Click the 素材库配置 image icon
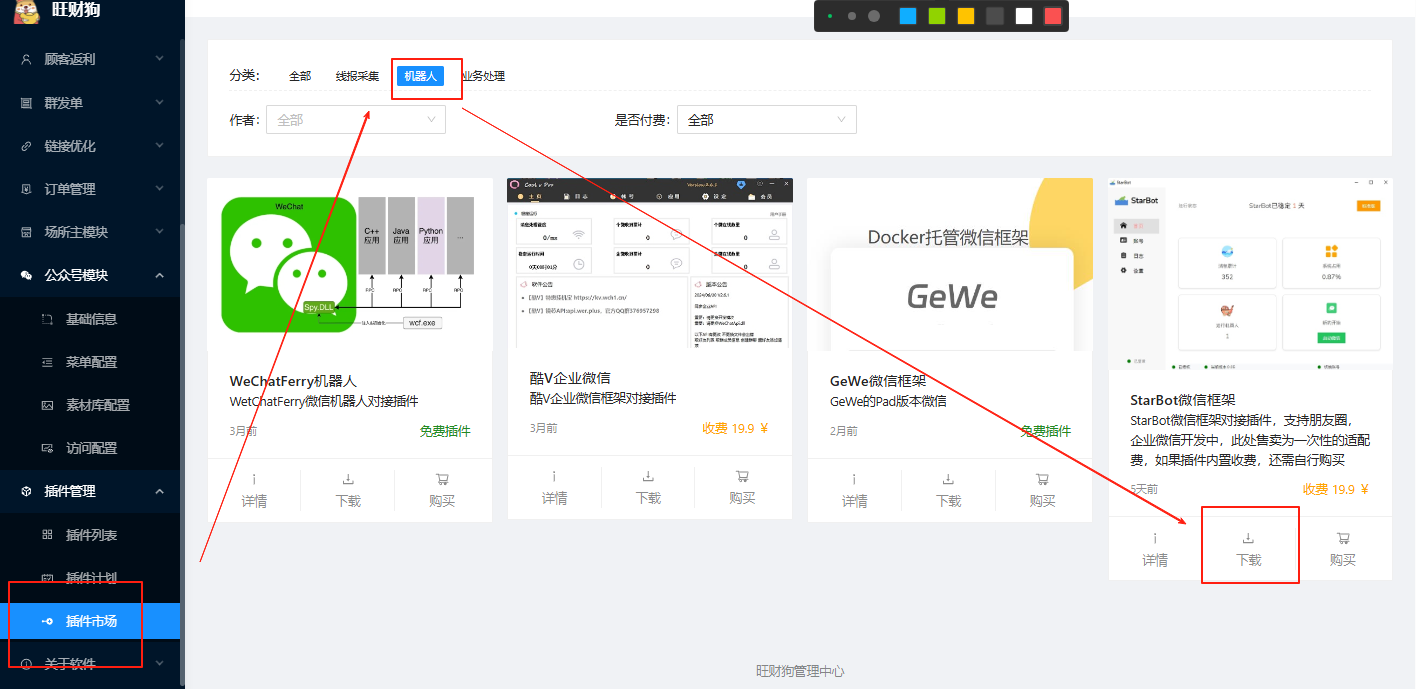The width and height of the screenshot is (1416, 689). pos(47,405)
